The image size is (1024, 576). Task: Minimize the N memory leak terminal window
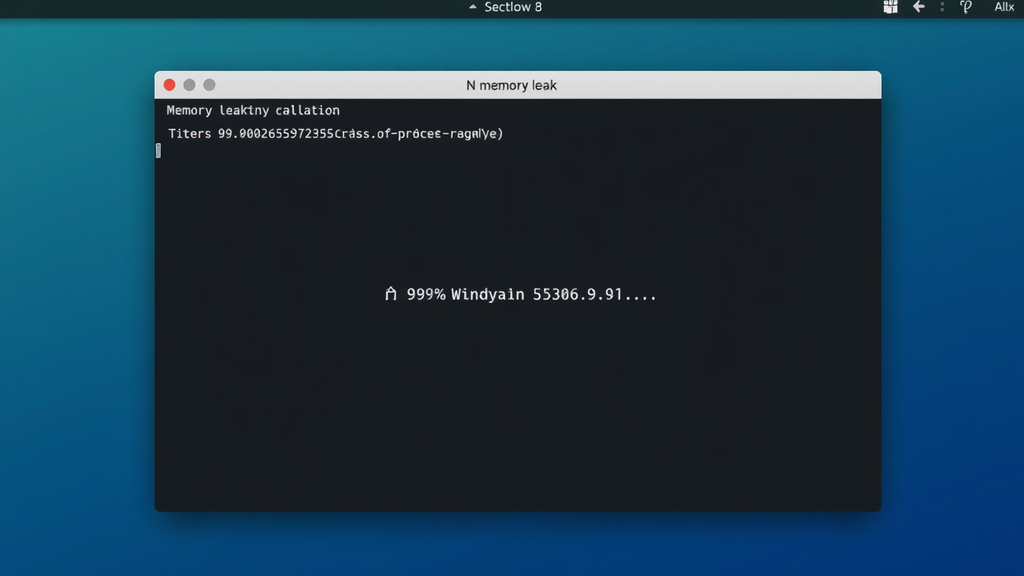tap(189, 85)
